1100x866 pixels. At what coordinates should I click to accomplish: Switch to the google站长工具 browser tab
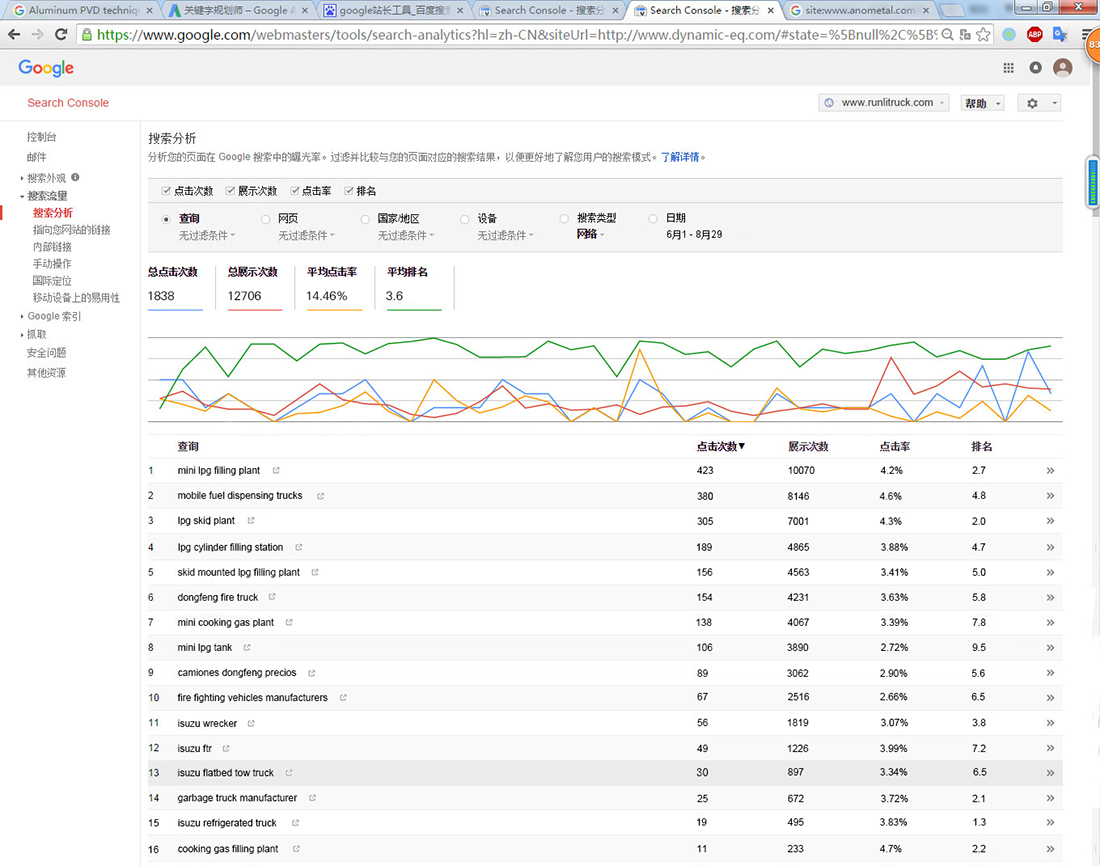coord(394,11)
